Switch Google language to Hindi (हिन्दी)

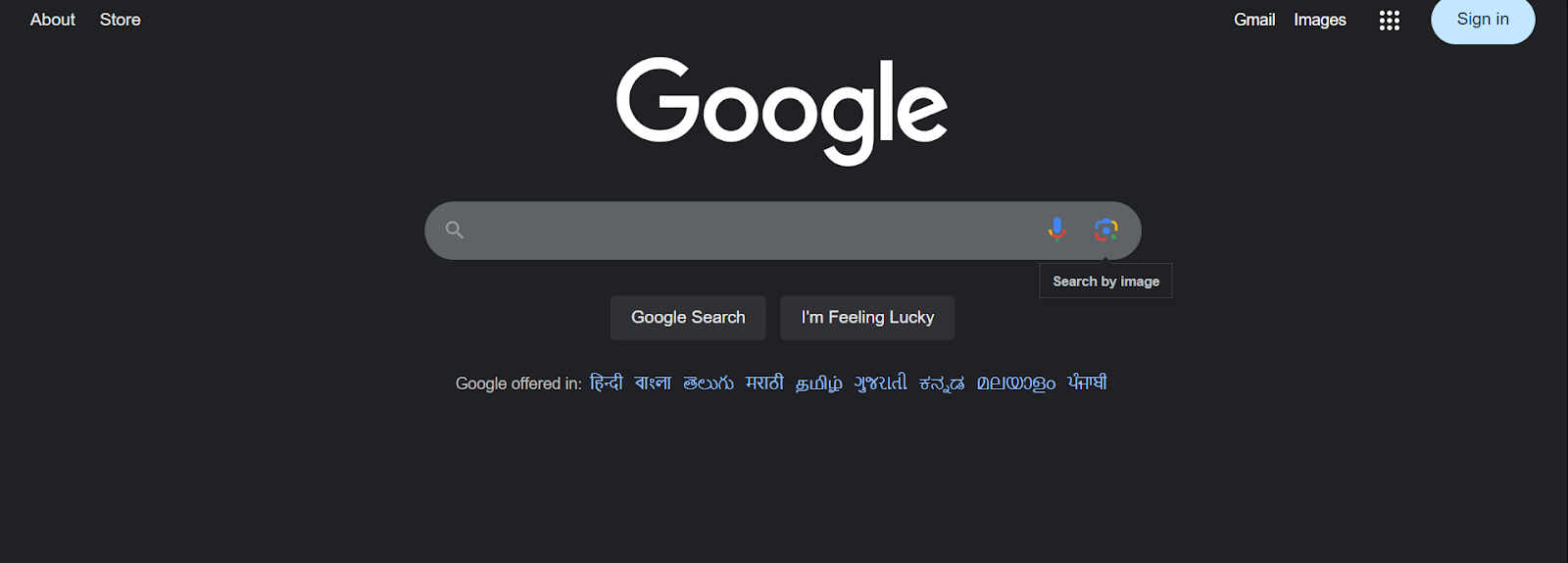point(607,383)
